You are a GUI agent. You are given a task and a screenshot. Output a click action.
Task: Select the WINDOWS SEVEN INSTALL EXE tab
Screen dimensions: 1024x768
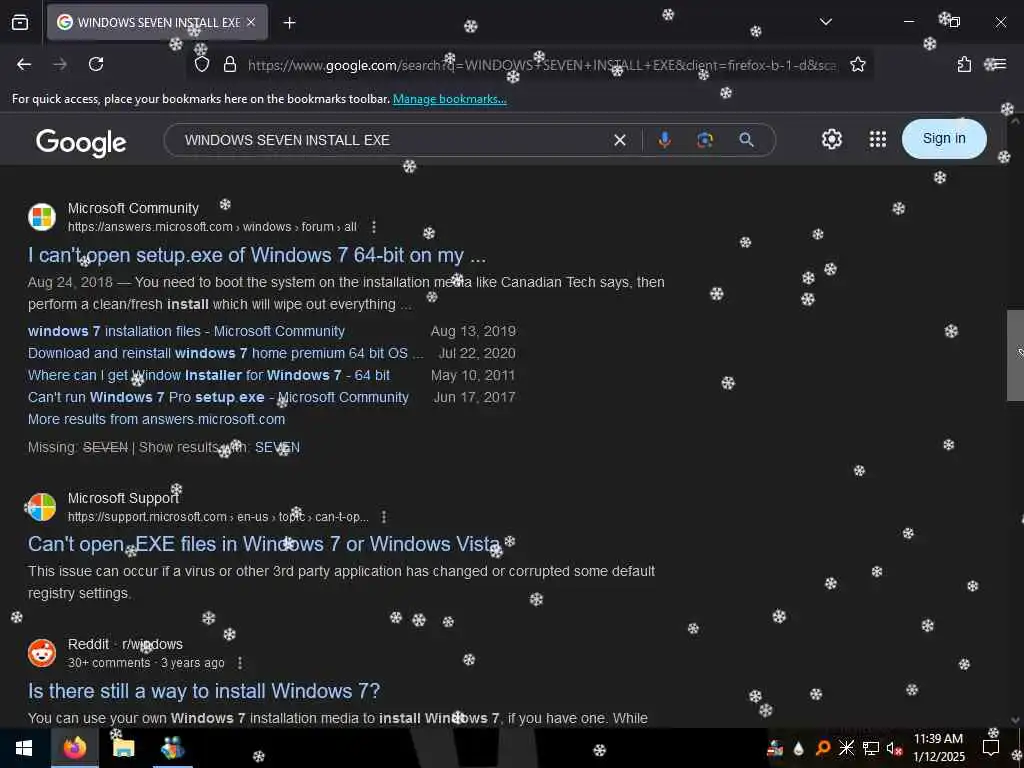(x=157, y=23)
